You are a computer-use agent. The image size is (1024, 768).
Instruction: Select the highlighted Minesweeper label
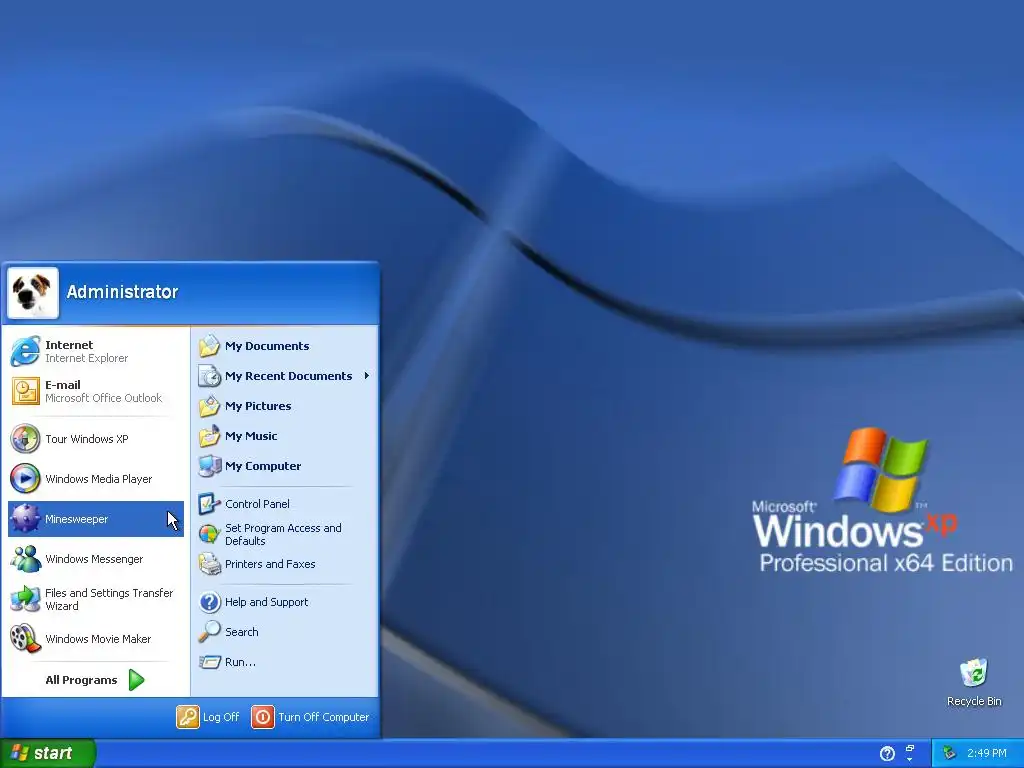[x=76, y=519]
